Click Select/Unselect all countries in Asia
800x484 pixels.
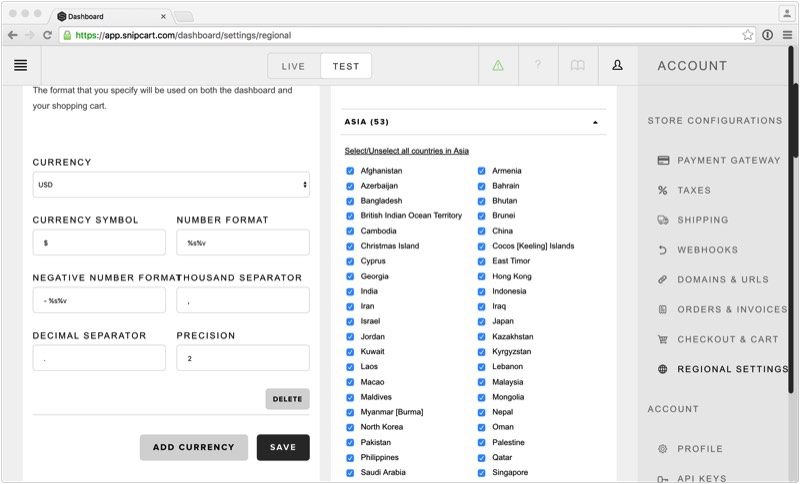[x=407, y=151]
